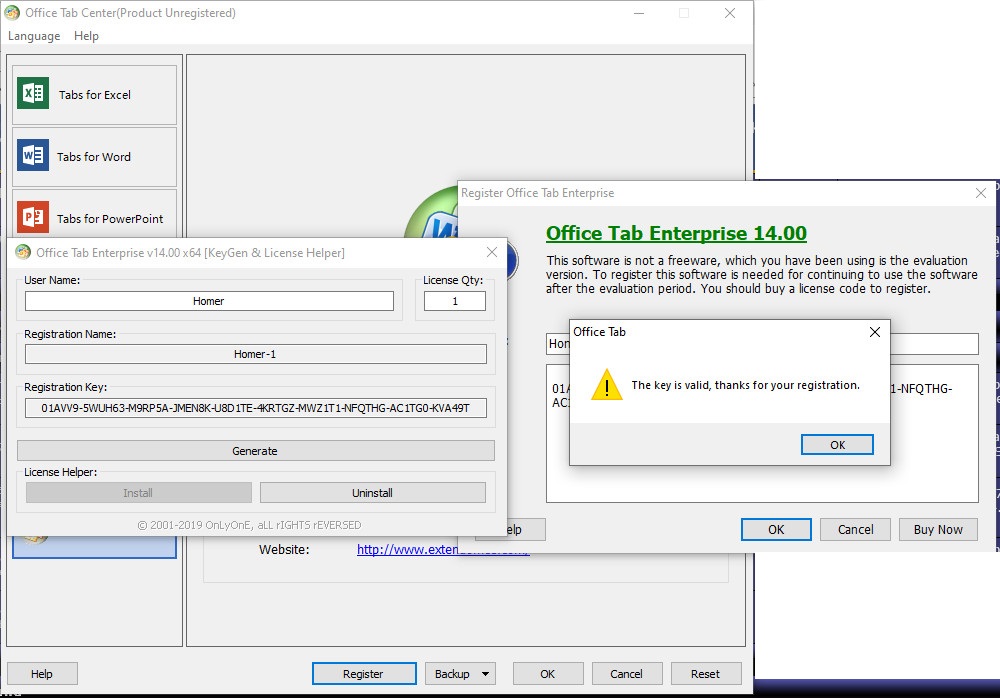
Task: Click the Office Tab Enterprise 14.00 heading link
Action: coord(676,234)
